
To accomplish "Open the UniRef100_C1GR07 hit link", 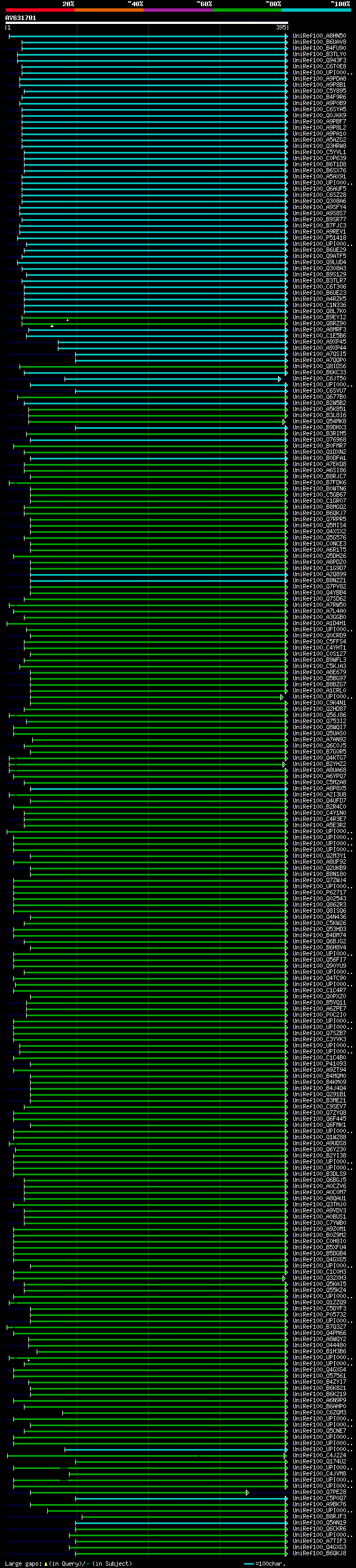I will [x=319, y=501].
